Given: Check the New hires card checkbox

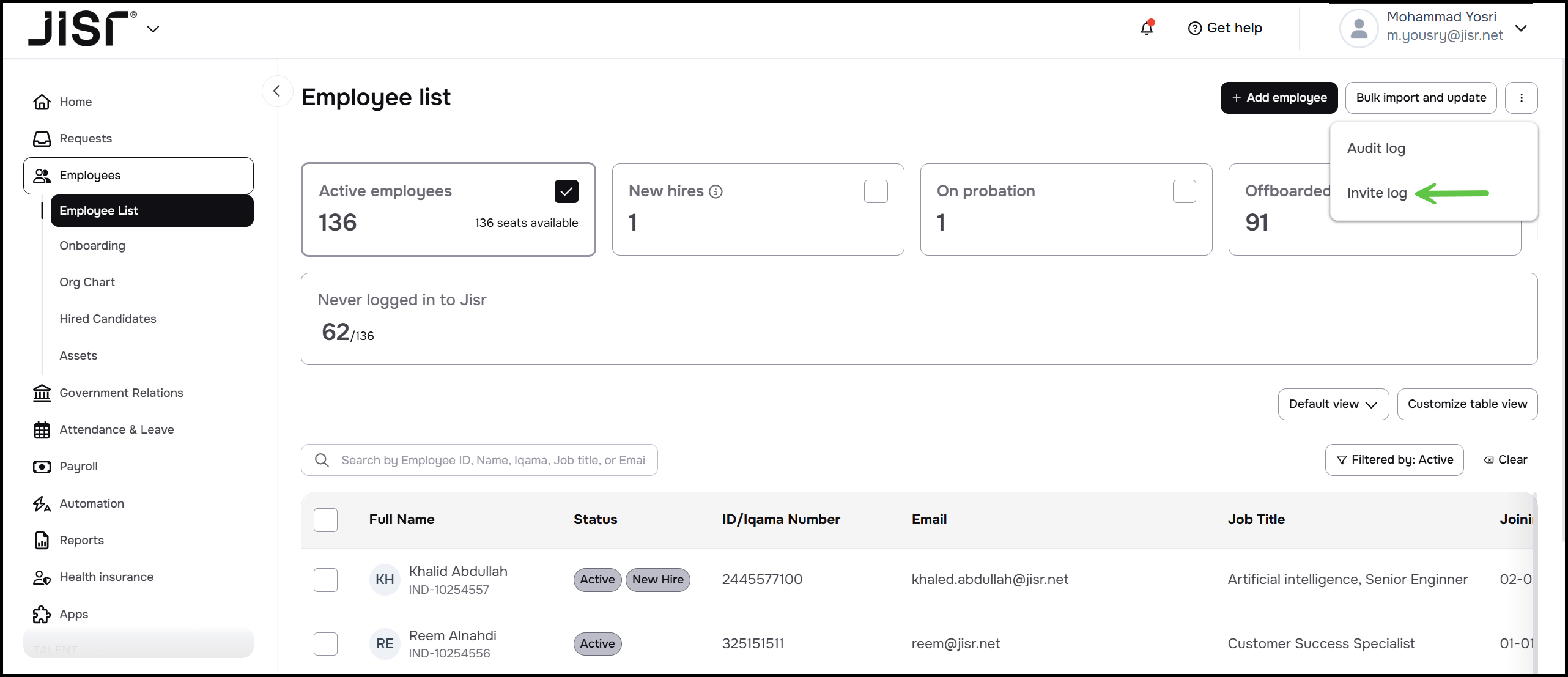Looking at the screenshot, I should click(875, 191).
